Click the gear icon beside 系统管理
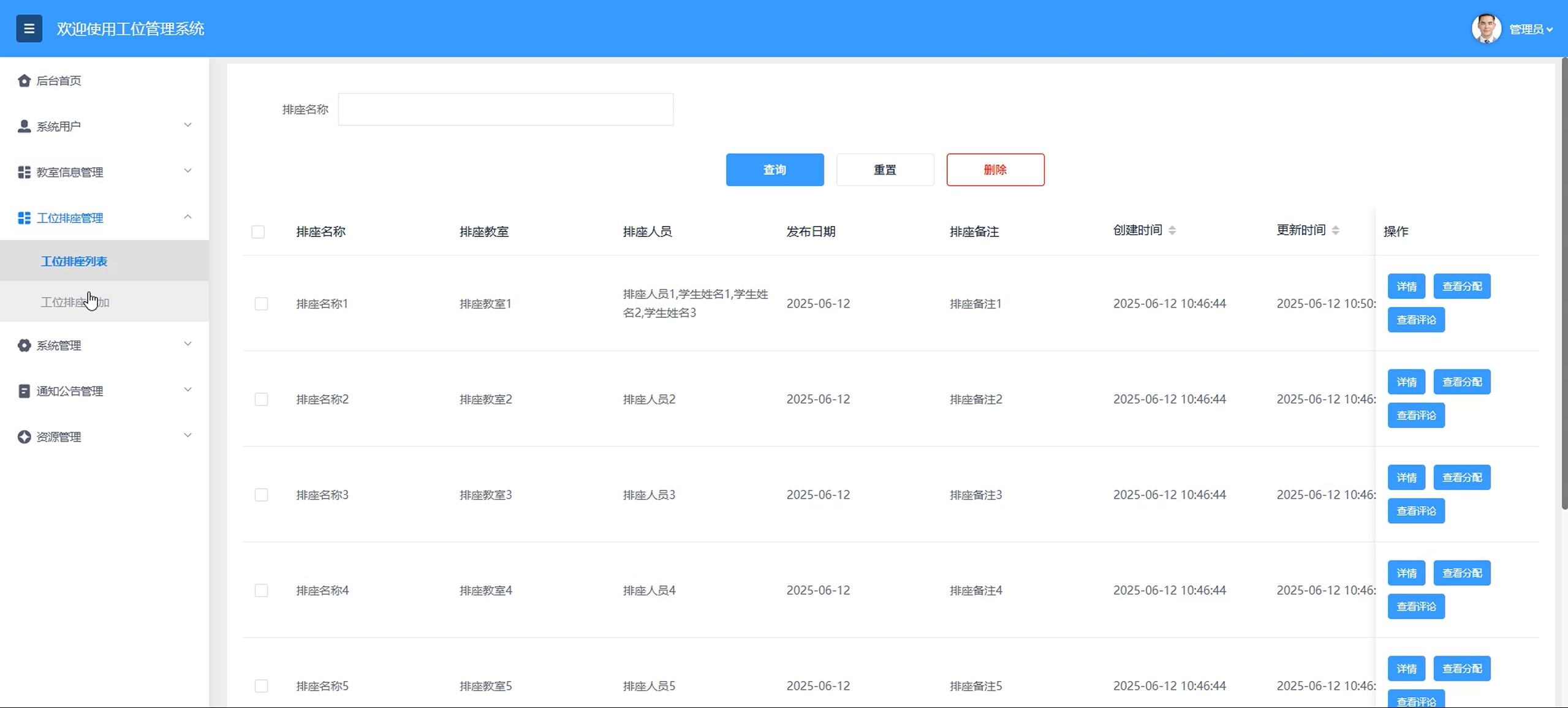 pyautogui.click(x=24, y=345)
